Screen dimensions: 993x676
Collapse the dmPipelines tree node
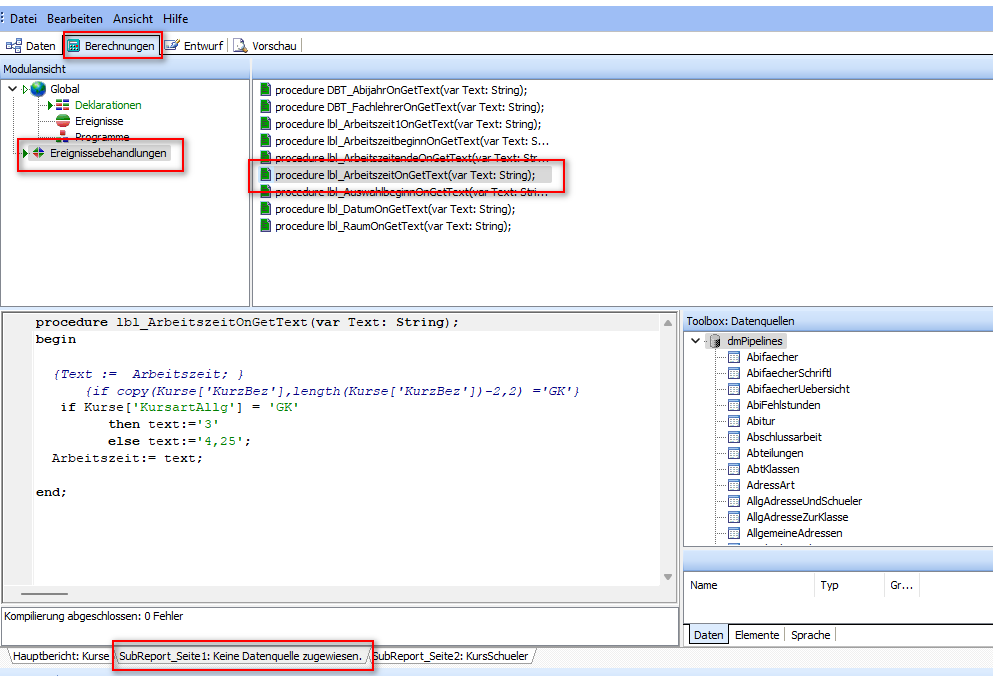(696, 341)
